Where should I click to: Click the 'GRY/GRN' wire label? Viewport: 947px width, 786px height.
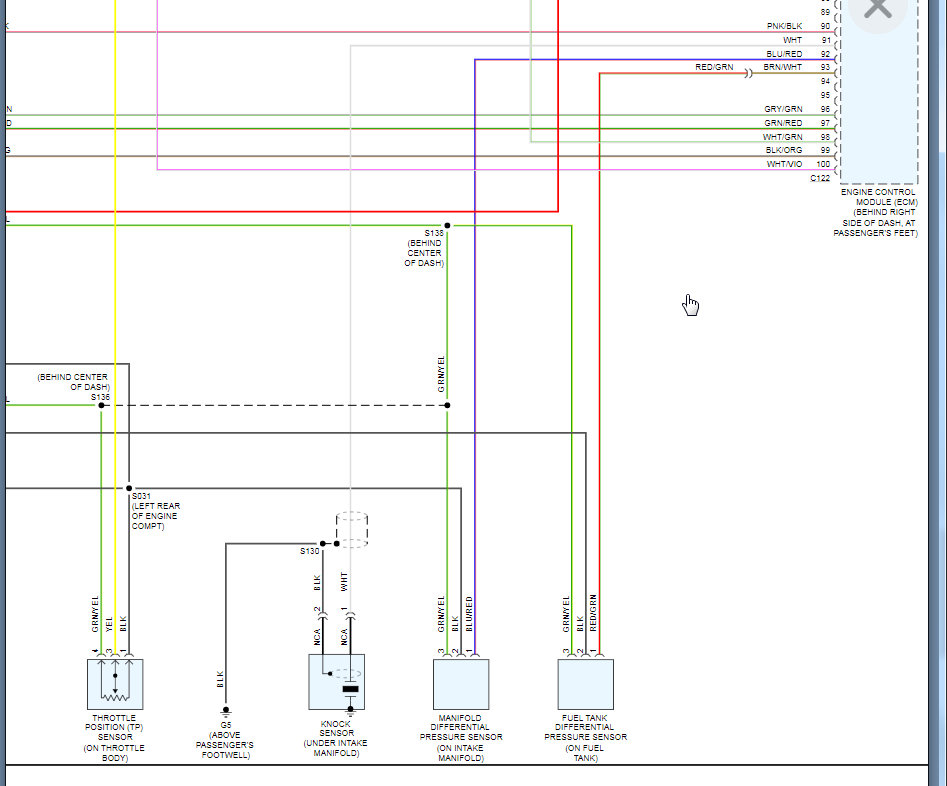tap(783, 109)
